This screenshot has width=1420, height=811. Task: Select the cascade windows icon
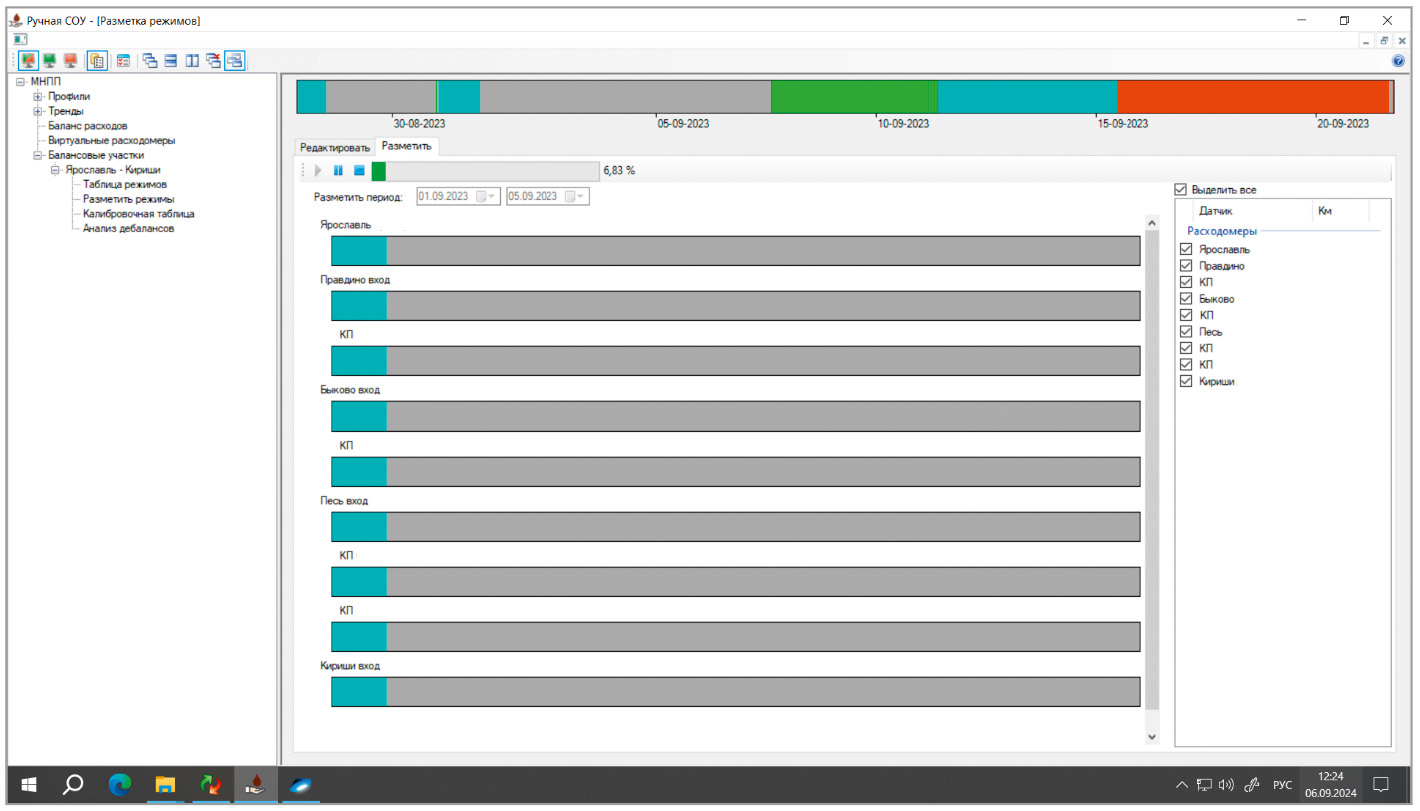tap(150, 61)
